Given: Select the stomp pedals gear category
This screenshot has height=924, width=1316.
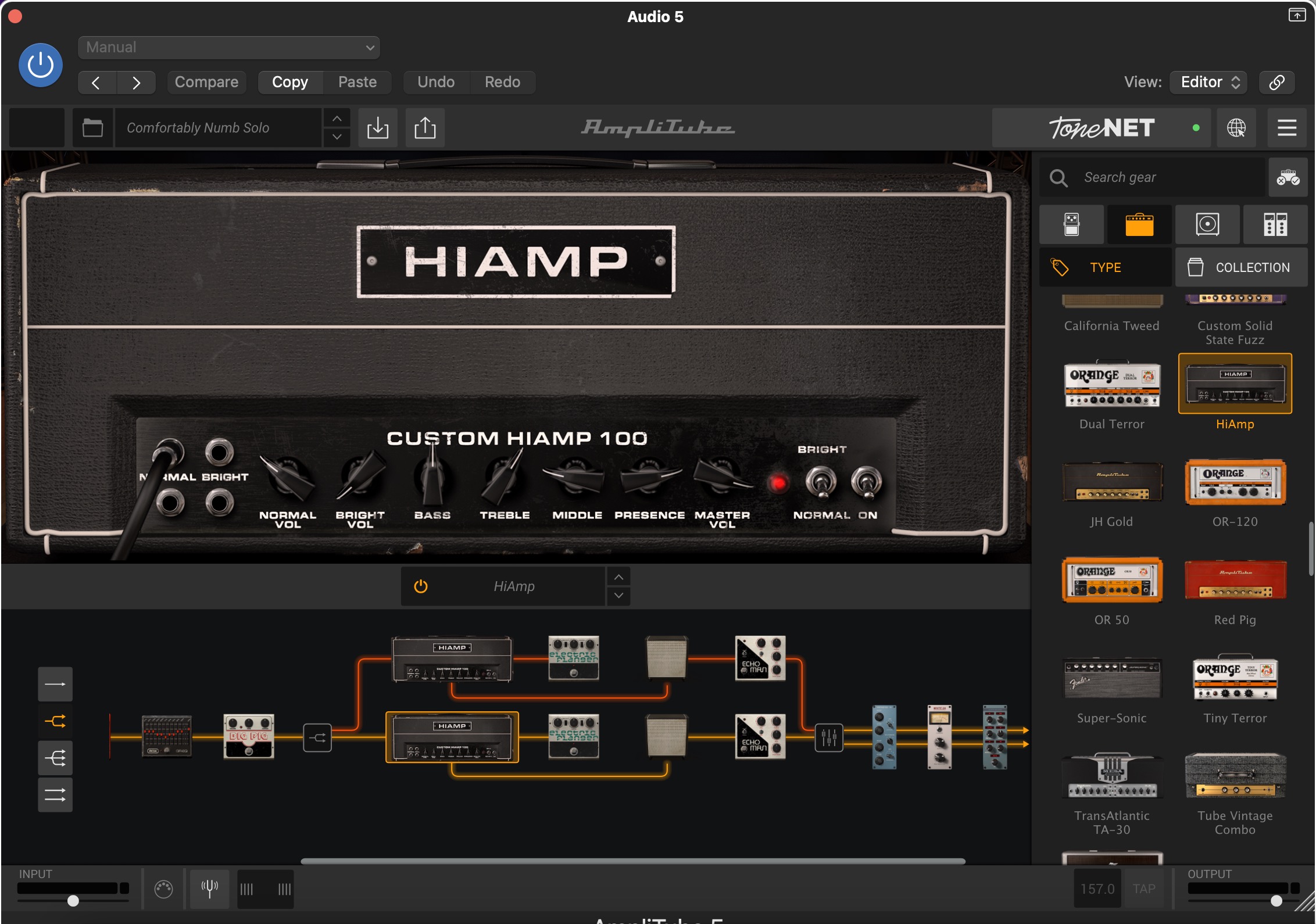Looking at the screenshot, I should point(1071,224).
